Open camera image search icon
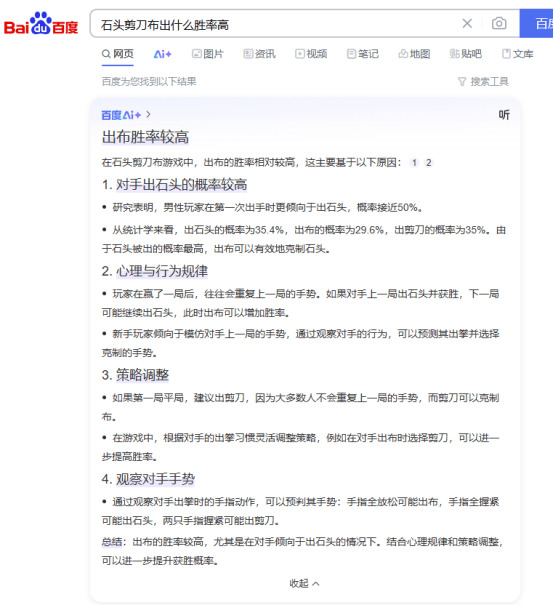This screenshot has width=554, height=605. [499, 24]
